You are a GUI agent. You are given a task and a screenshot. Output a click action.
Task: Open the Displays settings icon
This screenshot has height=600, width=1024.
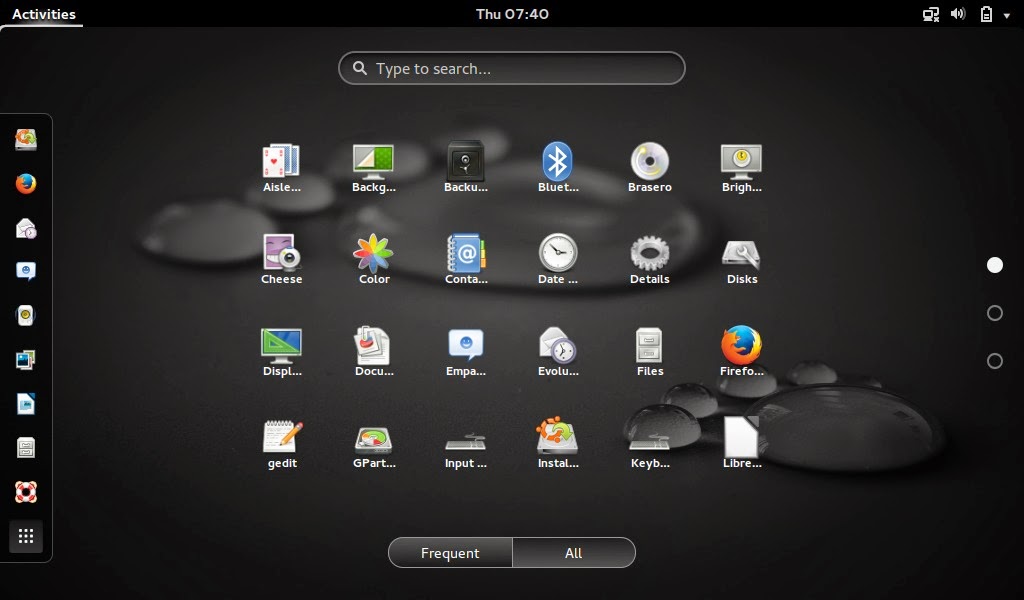point(281,345)
